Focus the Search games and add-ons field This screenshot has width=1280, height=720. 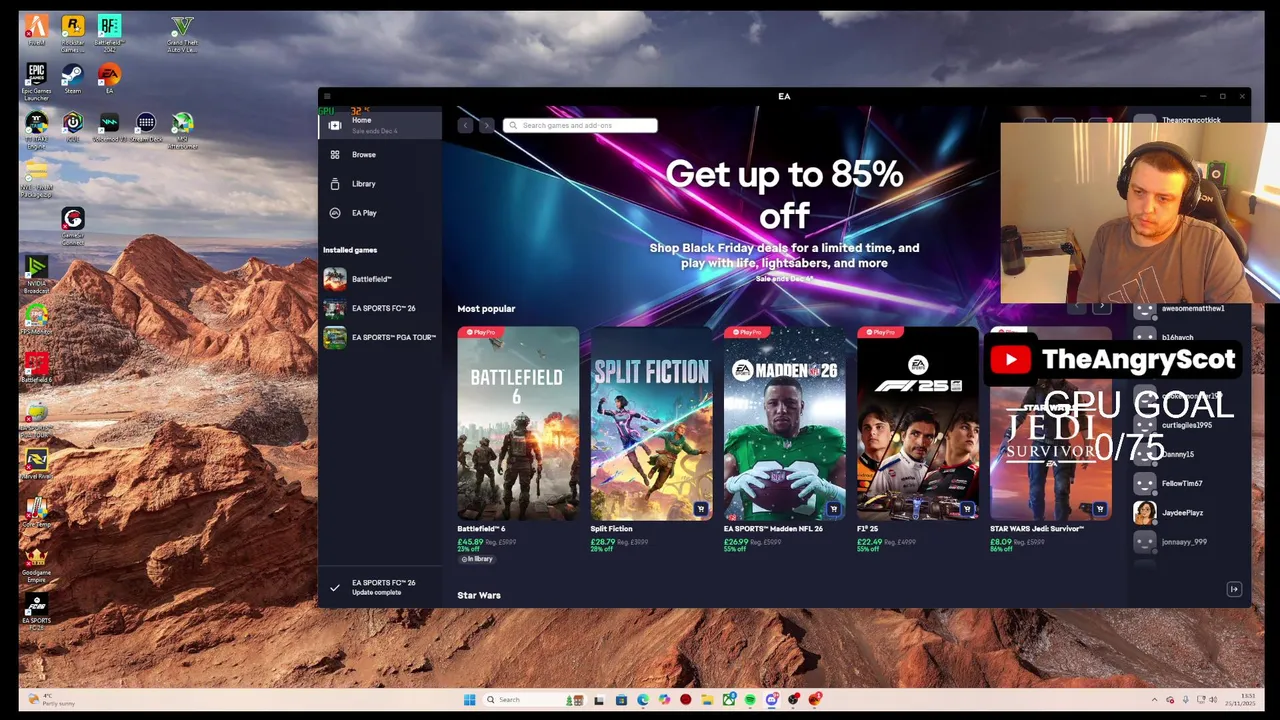[580, 125]
